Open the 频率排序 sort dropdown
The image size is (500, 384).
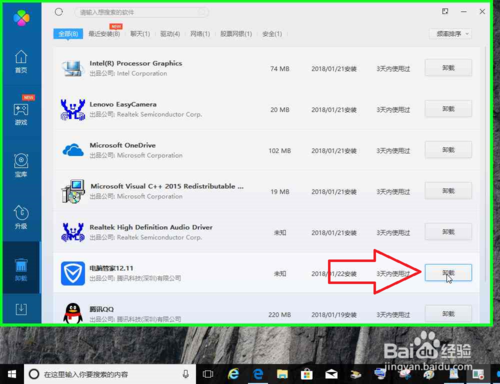tap(450, 34)
